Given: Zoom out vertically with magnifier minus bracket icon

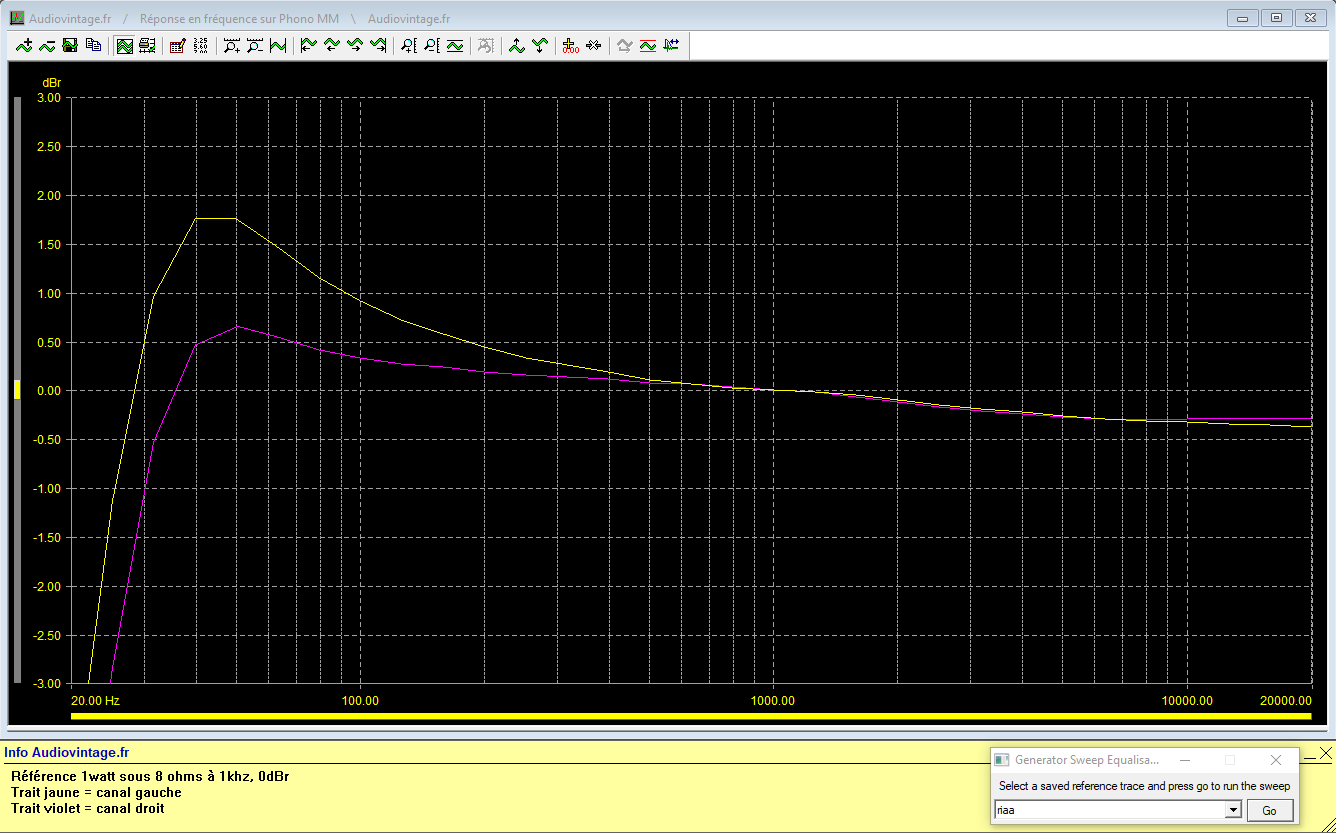Looking at the screenshot, I should coord(432,45).
